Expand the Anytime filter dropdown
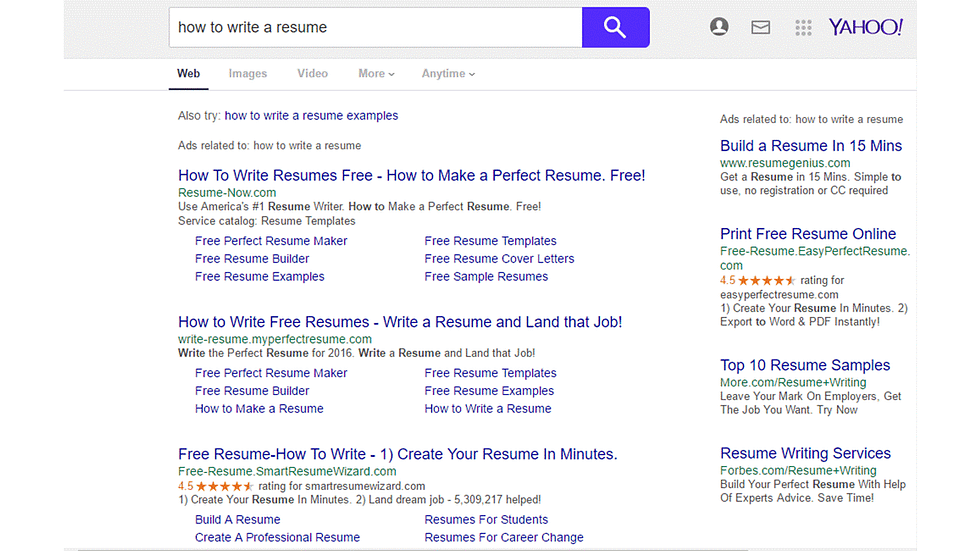Screen dimensions: 980x551 (x=448, y=74)
